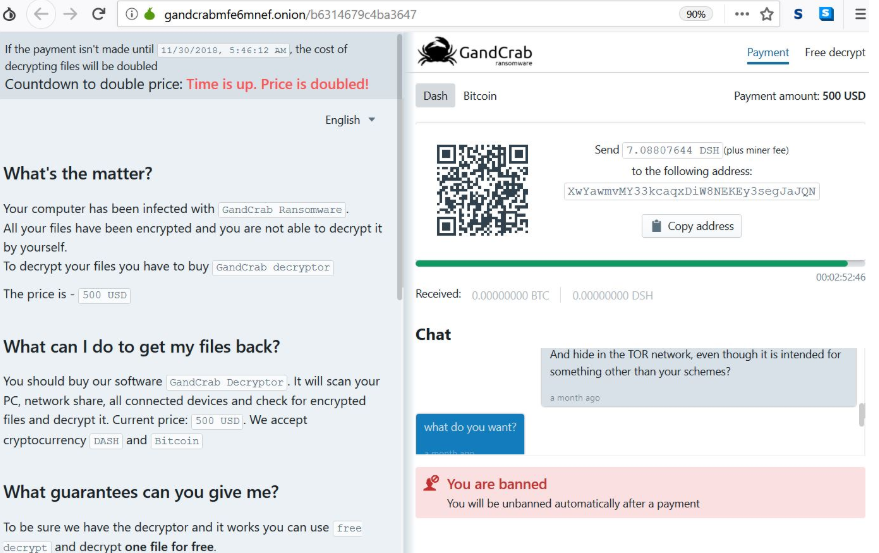The width and height of the screenshot is (879, 553).
Task: Click the payment QR code
Action: [x=482, y=190]
